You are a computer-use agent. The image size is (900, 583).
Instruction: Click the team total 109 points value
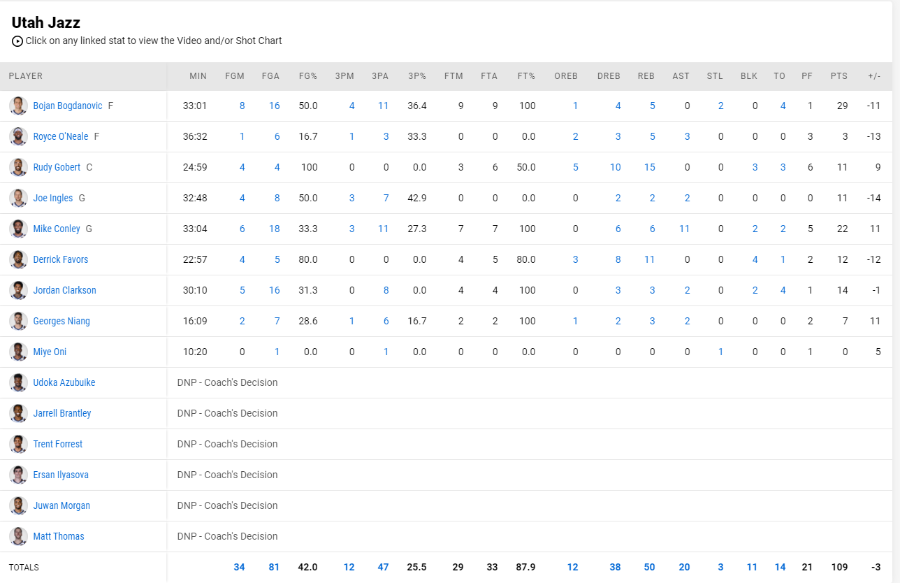tap(839, 567)
